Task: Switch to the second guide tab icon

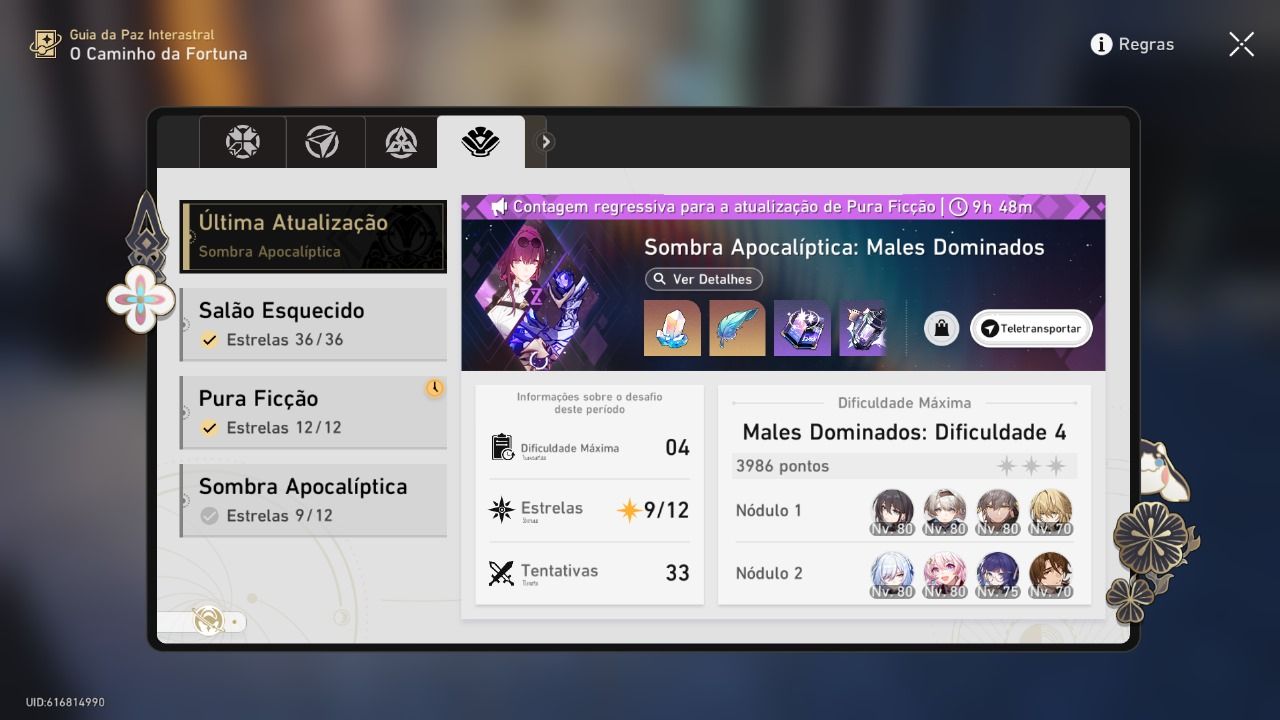Action: click(x=322, y=142)
